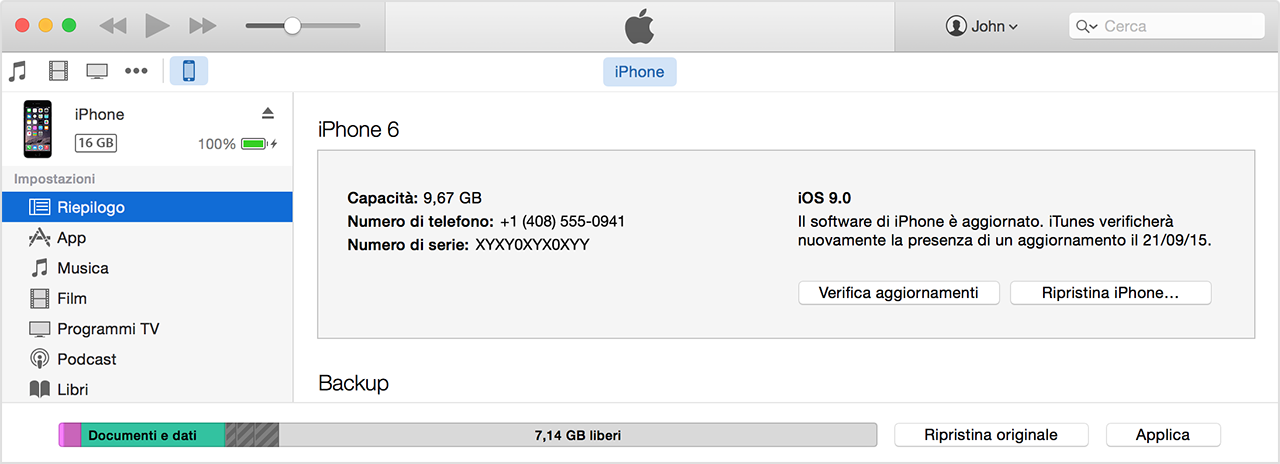
Task: Click the iPhone device thumbnail in sidebar
Action: coord(38,129)
